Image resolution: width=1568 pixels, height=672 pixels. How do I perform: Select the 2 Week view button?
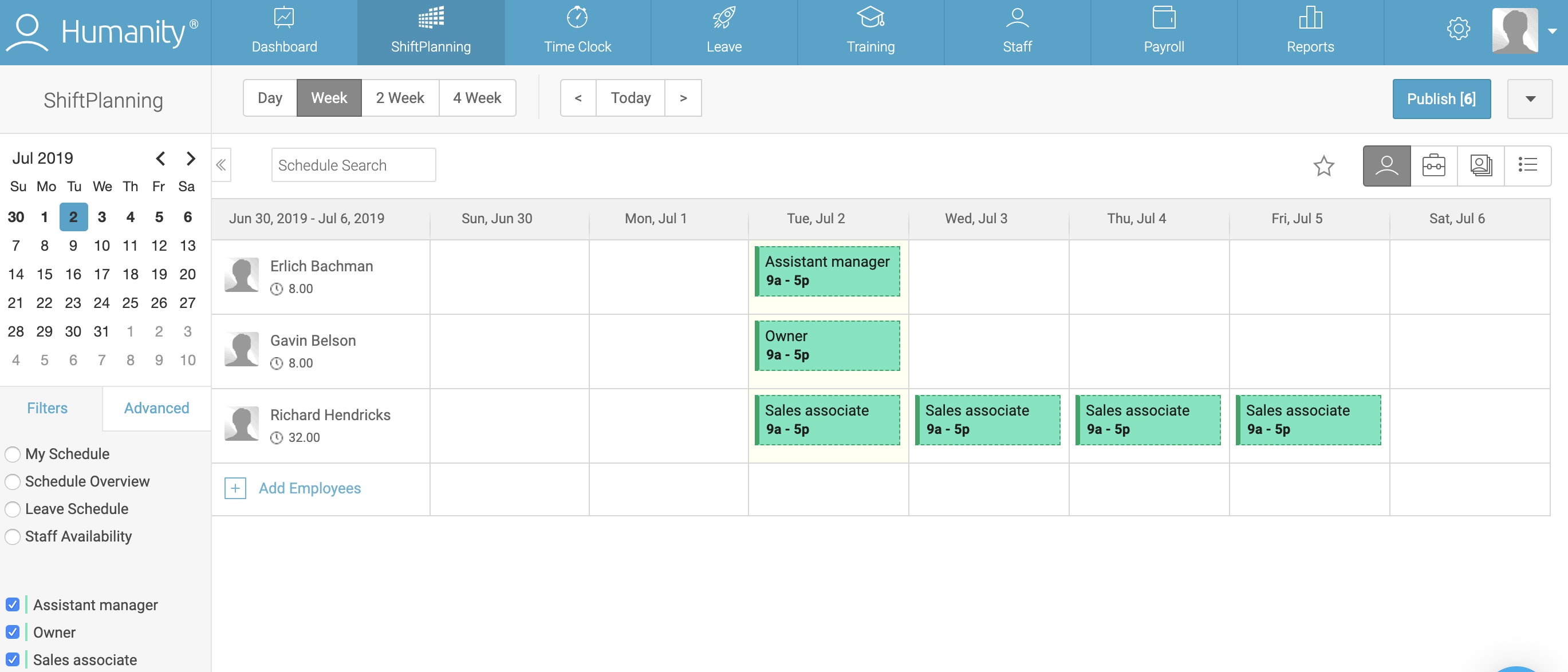399,98
